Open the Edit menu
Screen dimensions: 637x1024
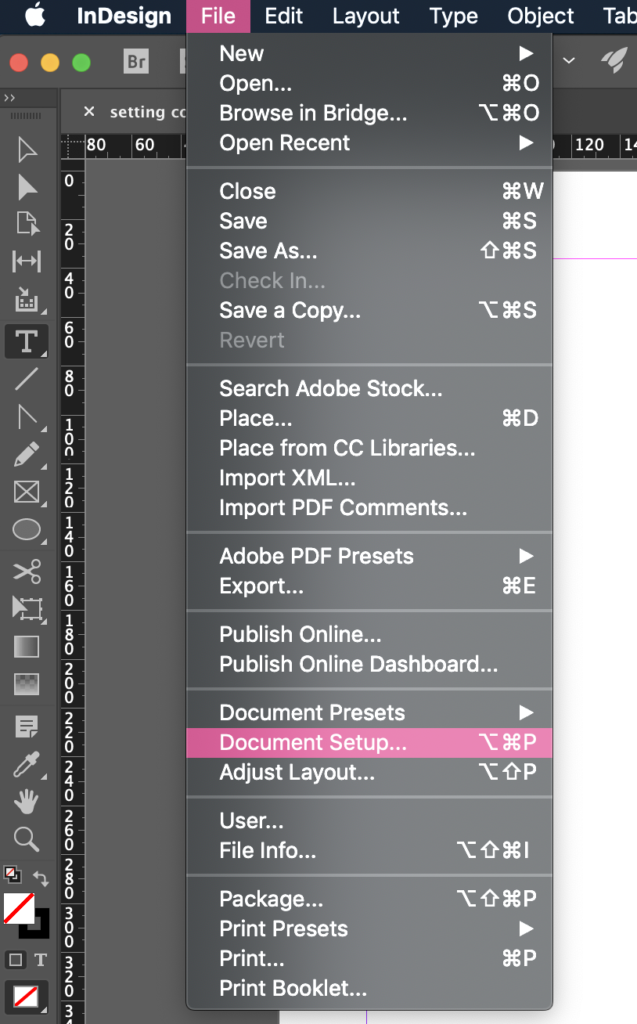(283, 16)
